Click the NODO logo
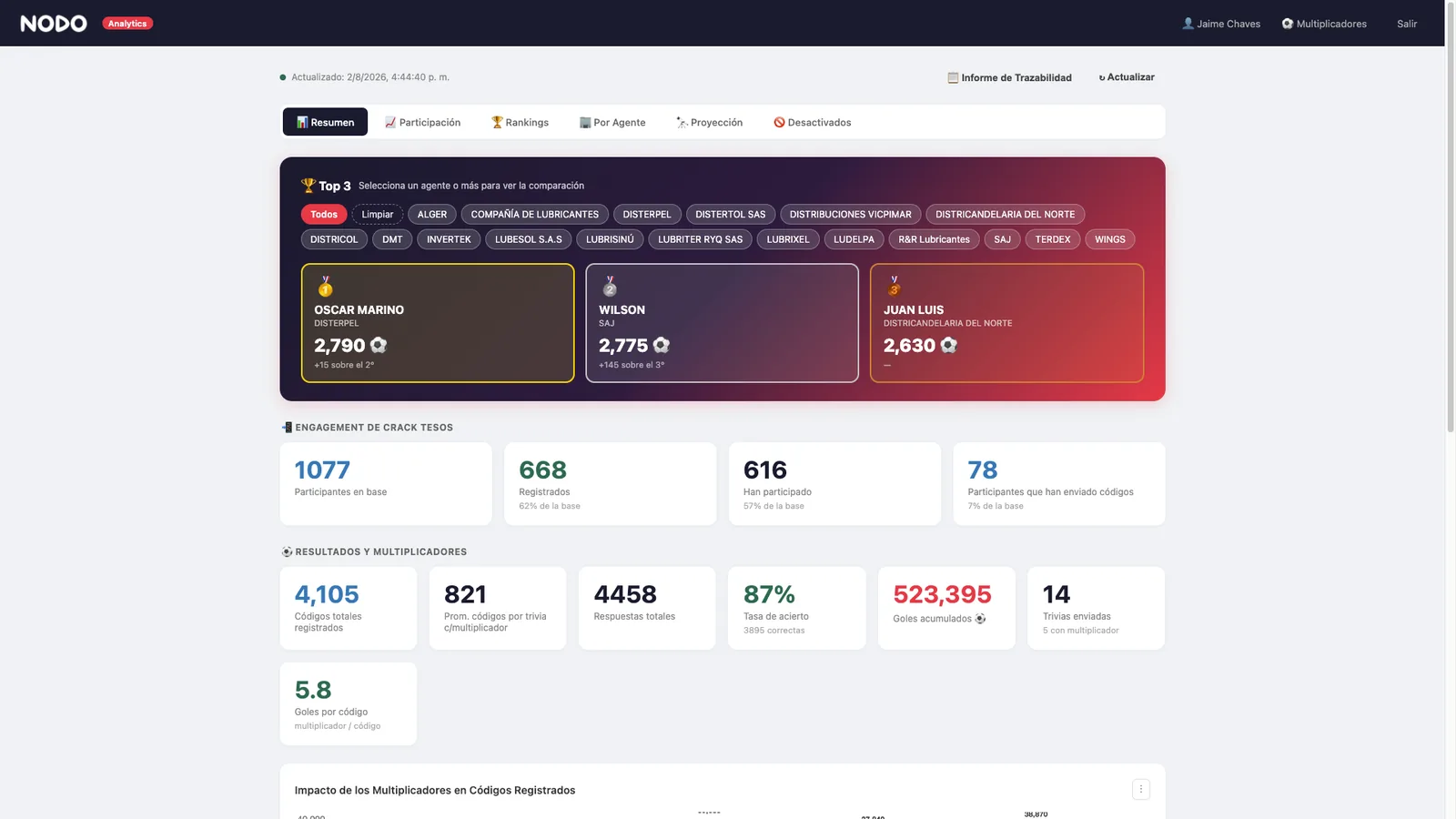The image size is (1456, 819). 54,24
